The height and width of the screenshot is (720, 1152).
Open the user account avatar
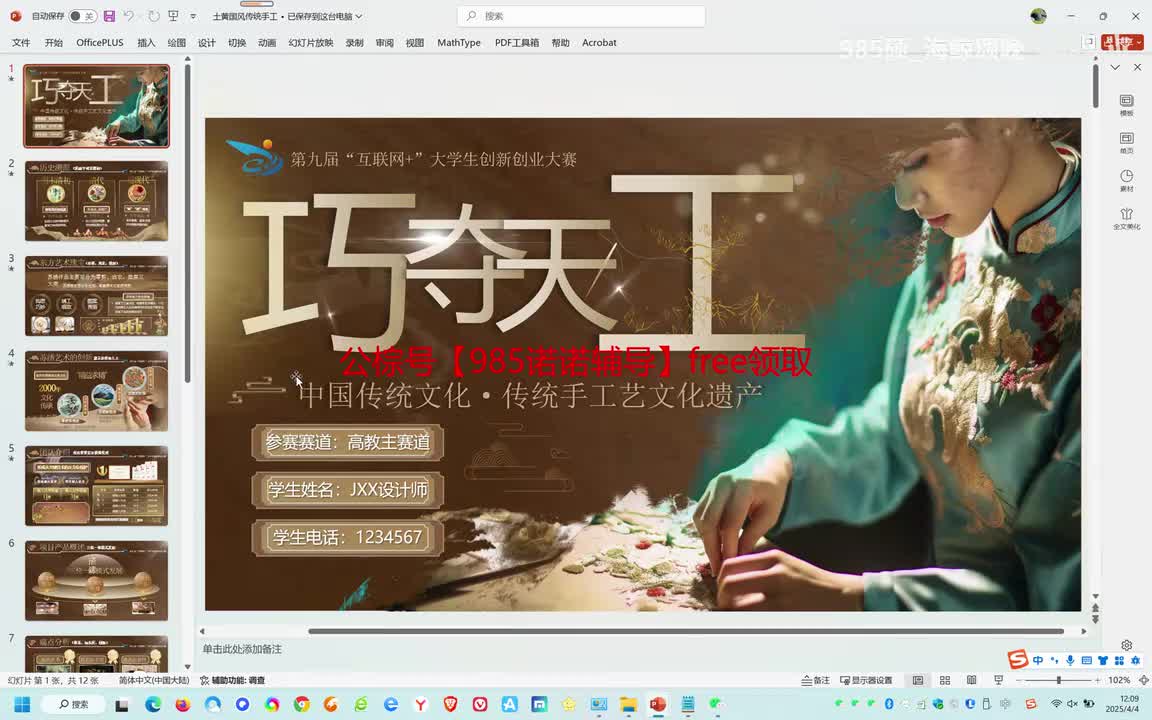(1038, 15)
